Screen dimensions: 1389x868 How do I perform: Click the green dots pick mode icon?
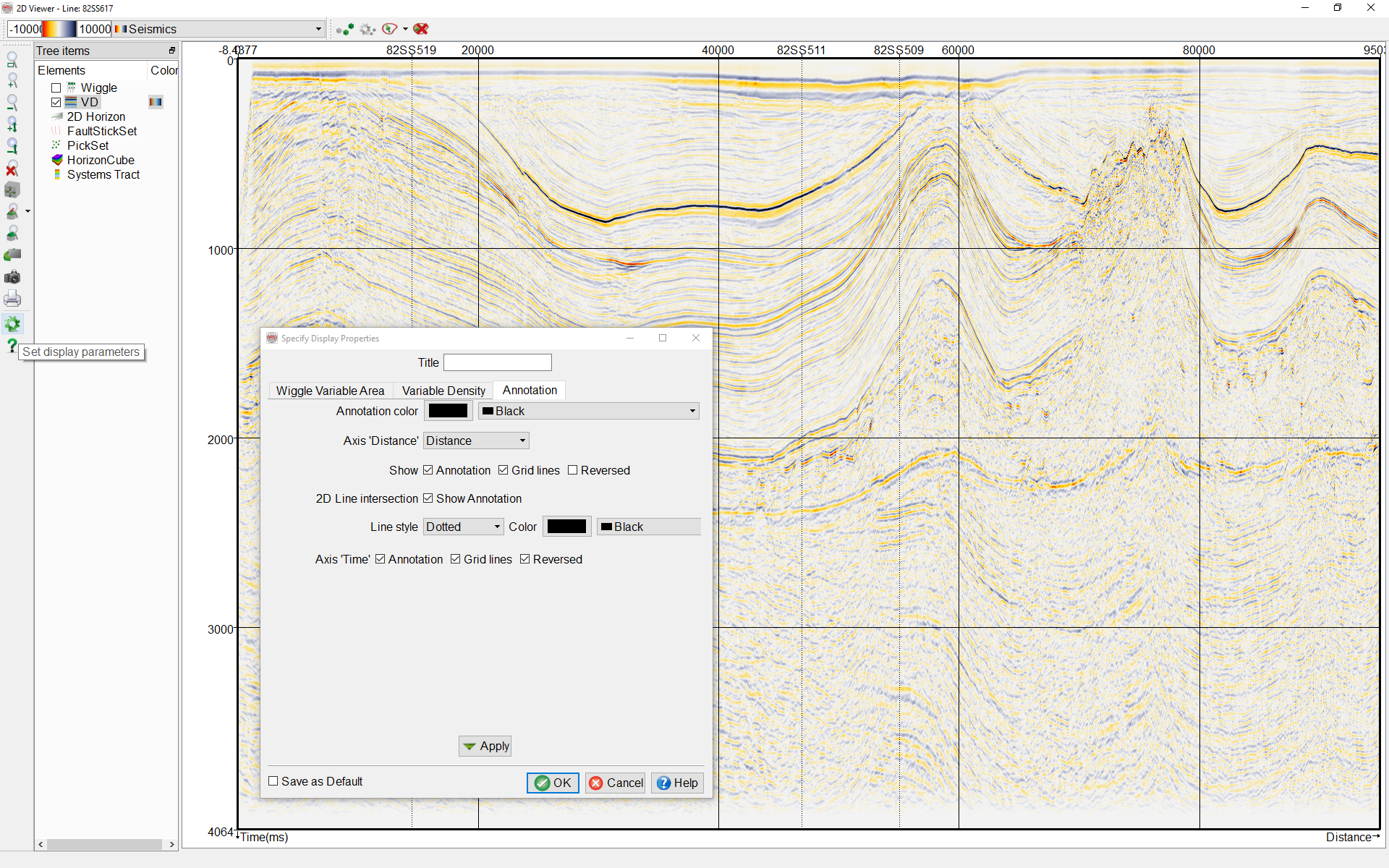[345, 29]
